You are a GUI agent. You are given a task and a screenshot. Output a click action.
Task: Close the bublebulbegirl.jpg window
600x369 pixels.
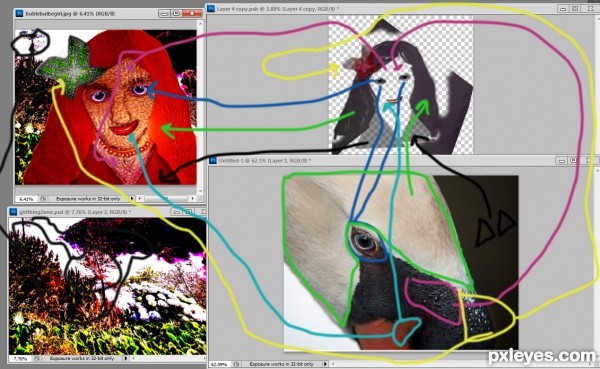pyautogui.click(x=192, y=13)
